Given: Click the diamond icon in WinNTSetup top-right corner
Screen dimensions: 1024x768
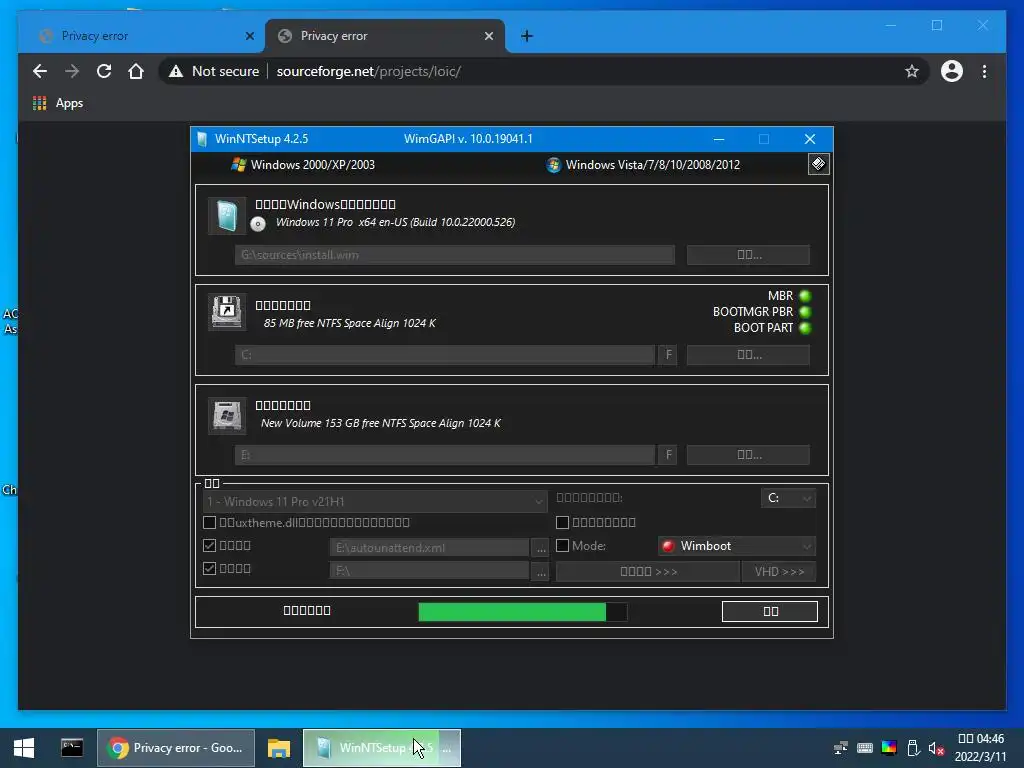Looking at the screenshot, I should [x=818, y=164].
